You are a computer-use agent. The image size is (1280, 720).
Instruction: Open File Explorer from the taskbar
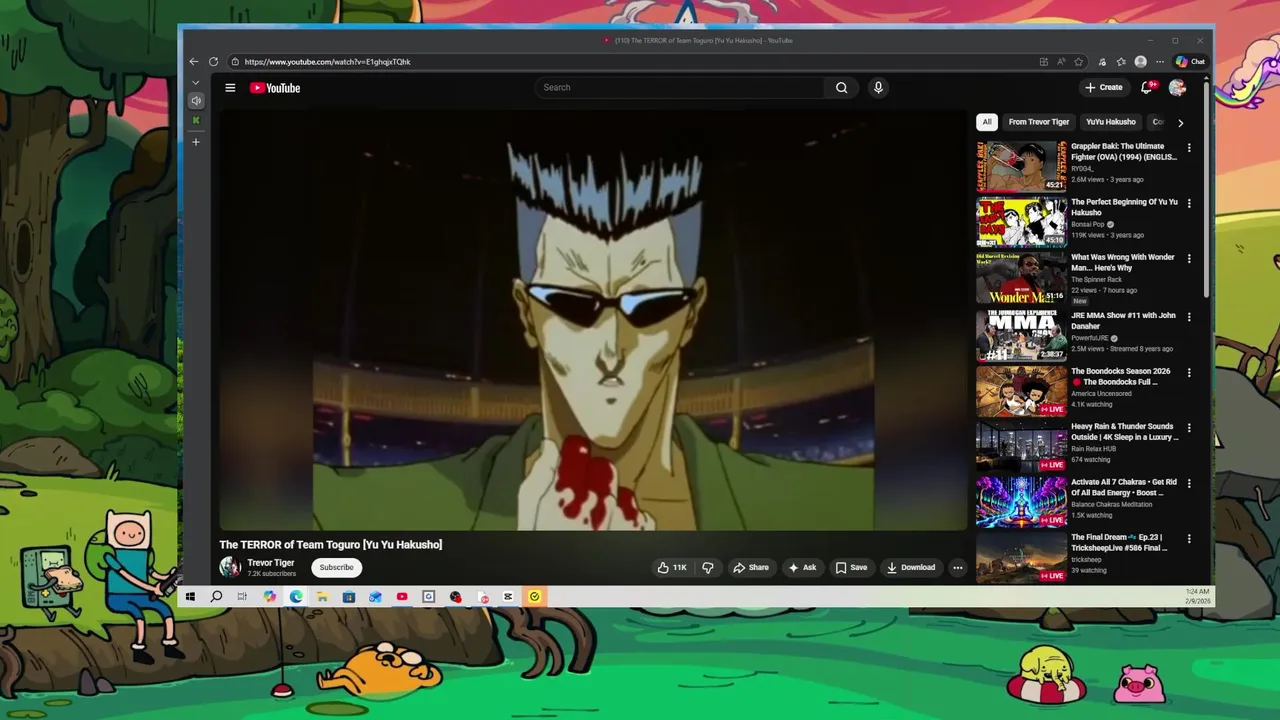coord(322,597)
